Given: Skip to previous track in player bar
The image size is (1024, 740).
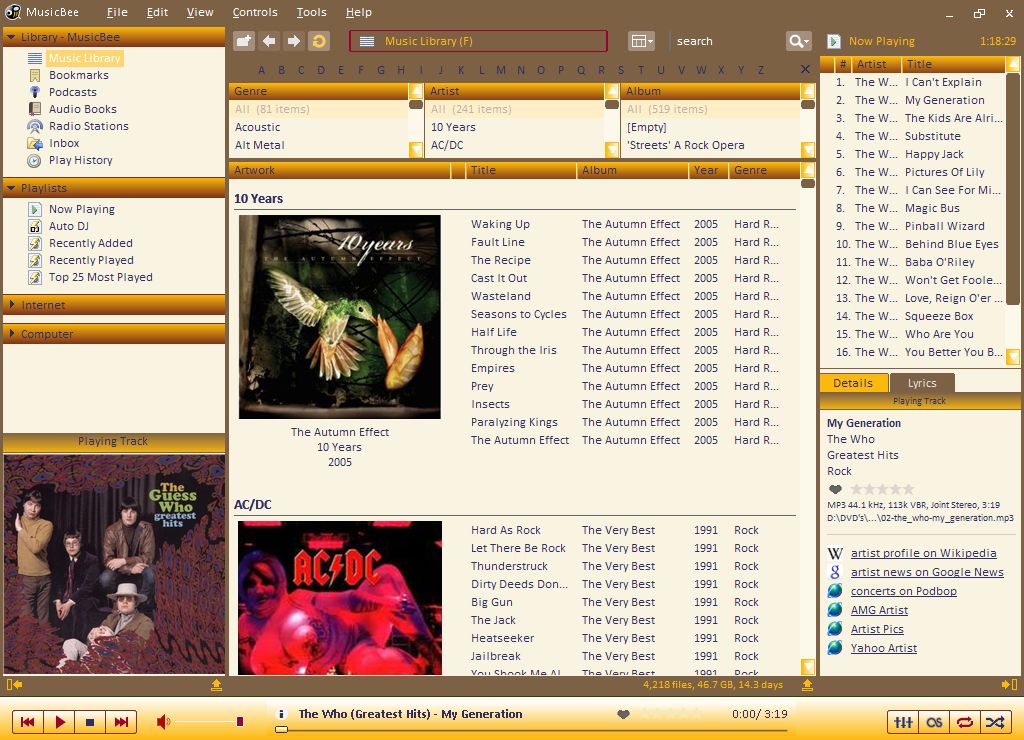Looking at the screenshot, I should [27, 722].
